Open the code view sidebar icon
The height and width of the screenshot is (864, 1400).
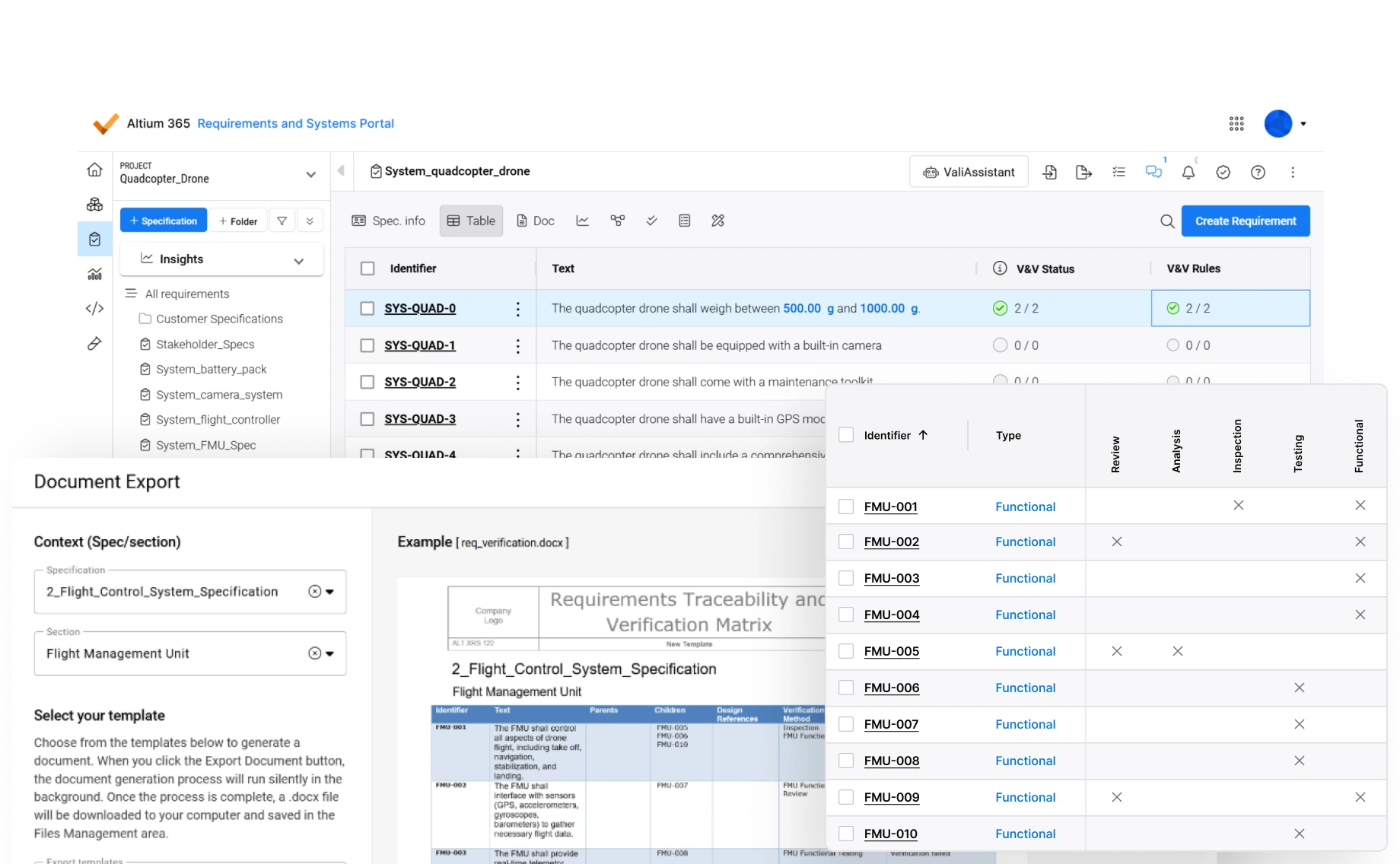point(94,309)
